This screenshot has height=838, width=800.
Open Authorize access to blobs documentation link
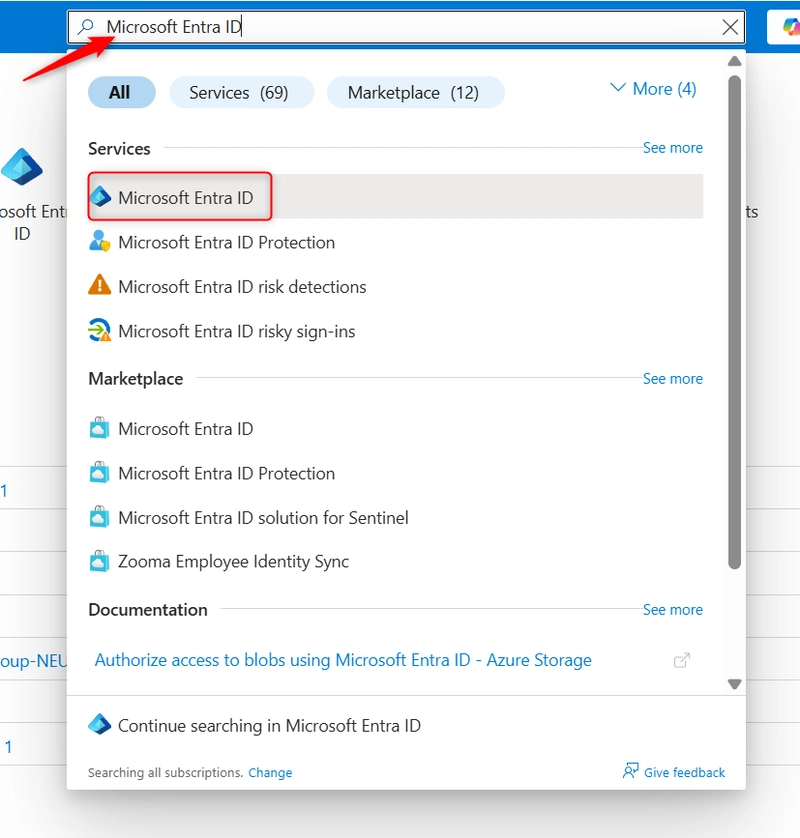[343, 660]
